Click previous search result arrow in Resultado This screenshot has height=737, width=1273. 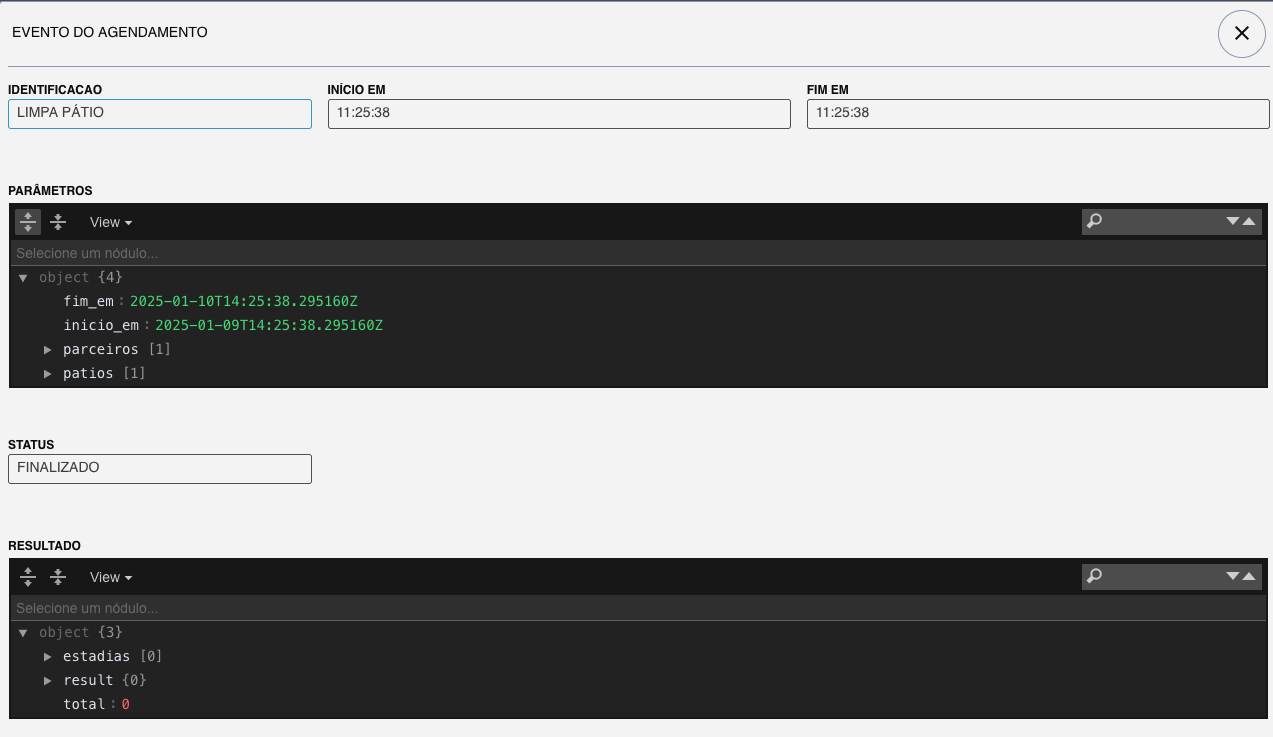click(1249, 577)
